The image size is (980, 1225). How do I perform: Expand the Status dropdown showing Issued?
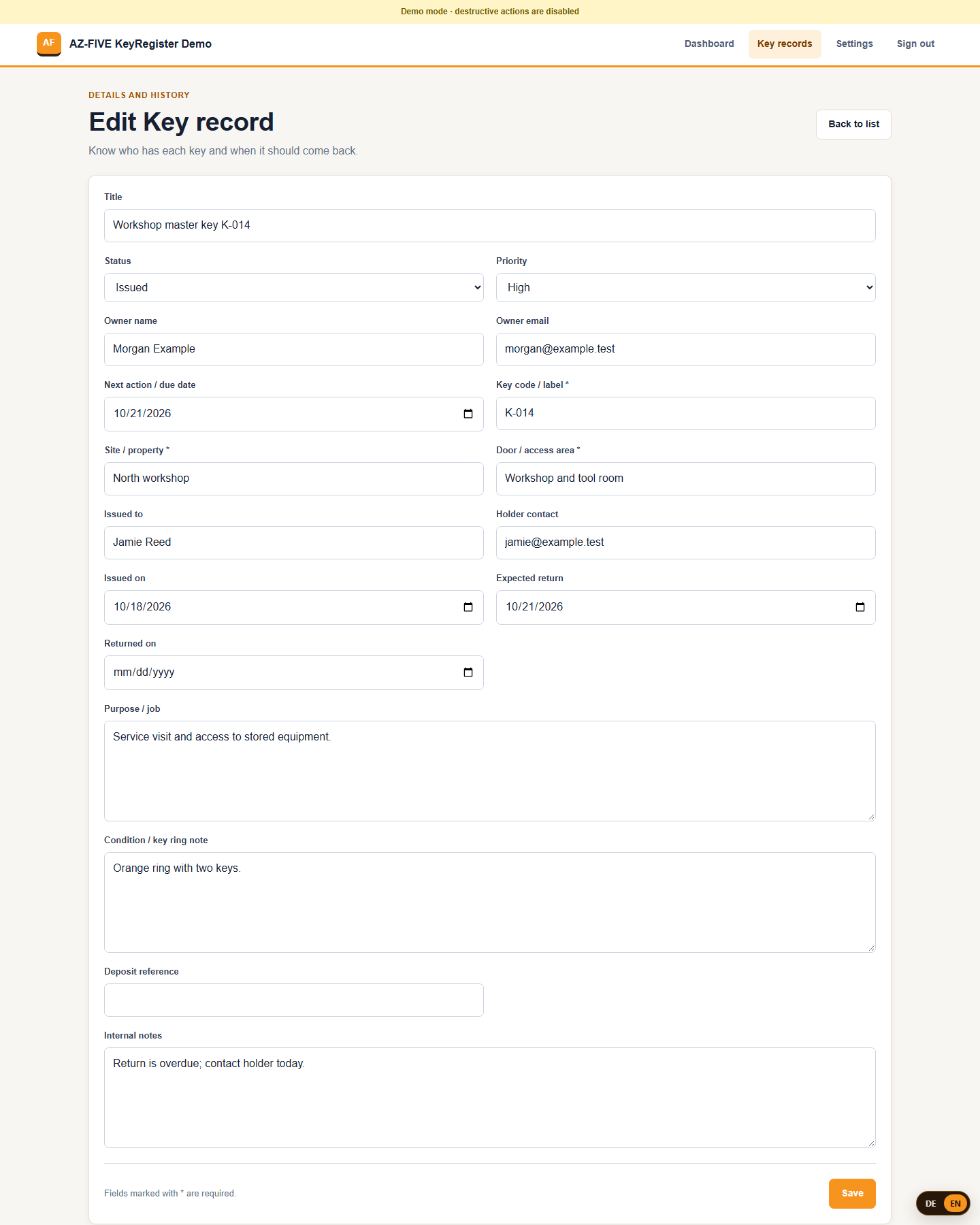point(294,288)
